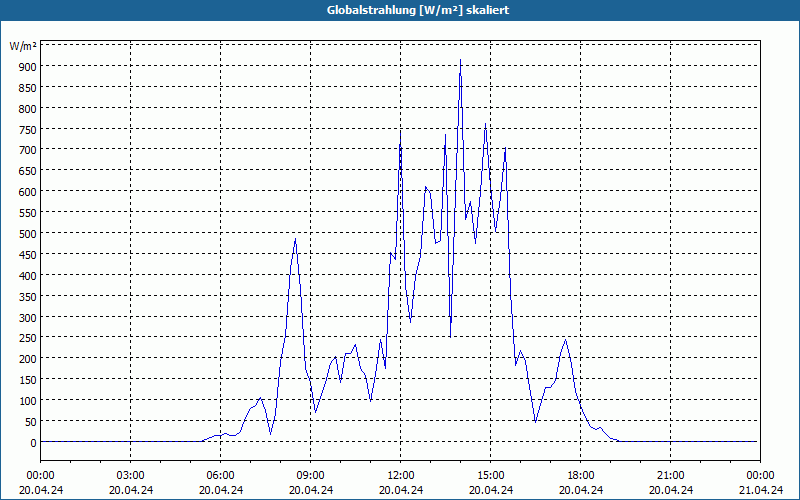Image resolution: width=800 pixels, height=500 pixels.
Task: Select the y-axis value '700'
Action: pos(28,150)
